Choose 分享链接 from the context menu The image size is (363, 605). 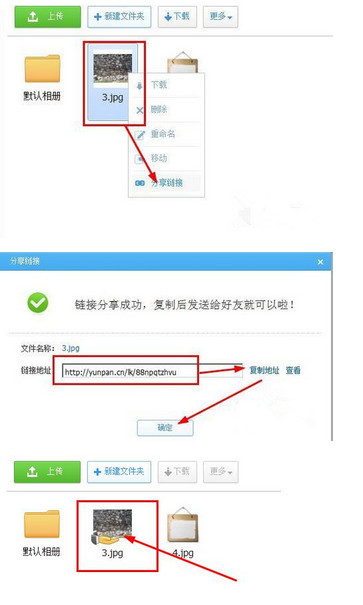[166, 183]
